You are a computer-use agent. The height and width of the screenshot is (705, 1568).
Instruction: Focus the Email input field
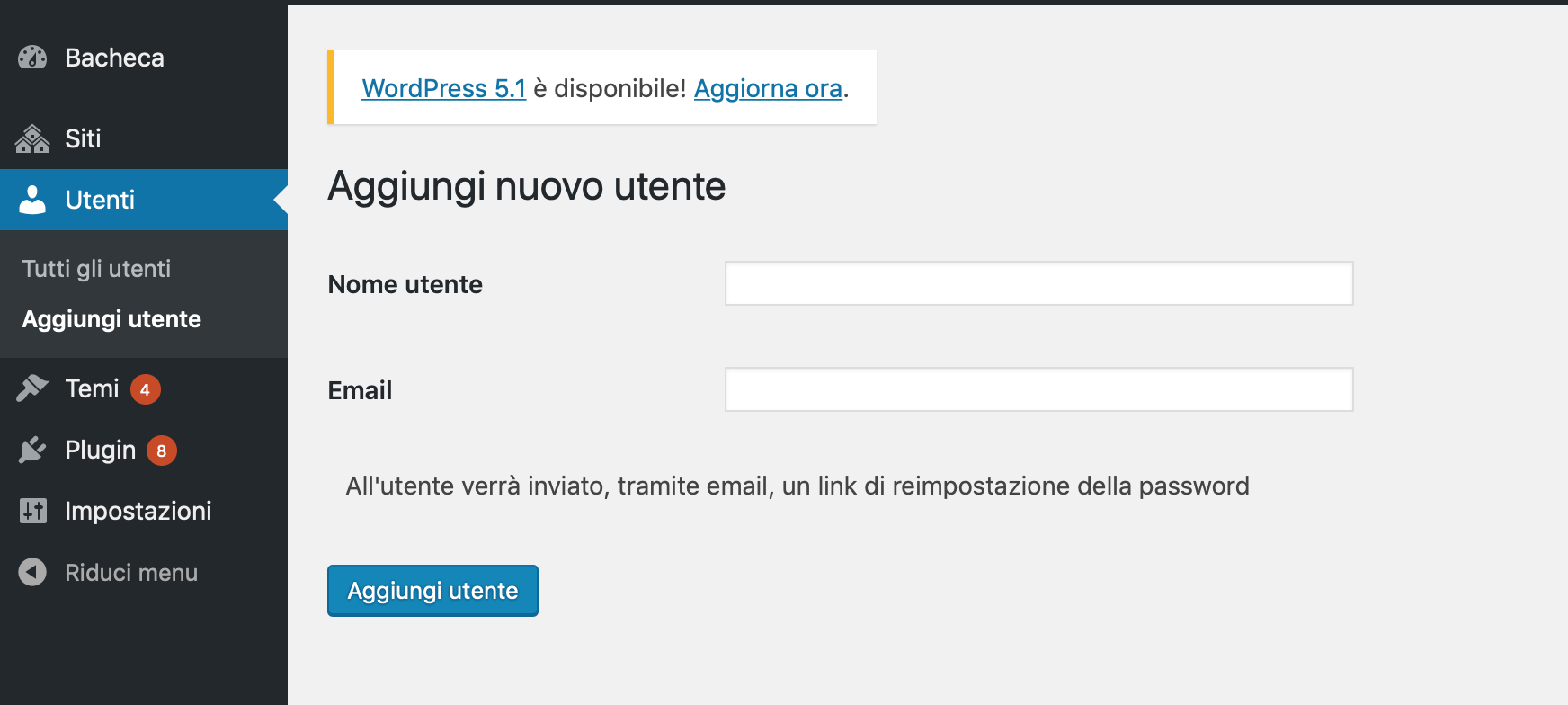click(1038, 389)
